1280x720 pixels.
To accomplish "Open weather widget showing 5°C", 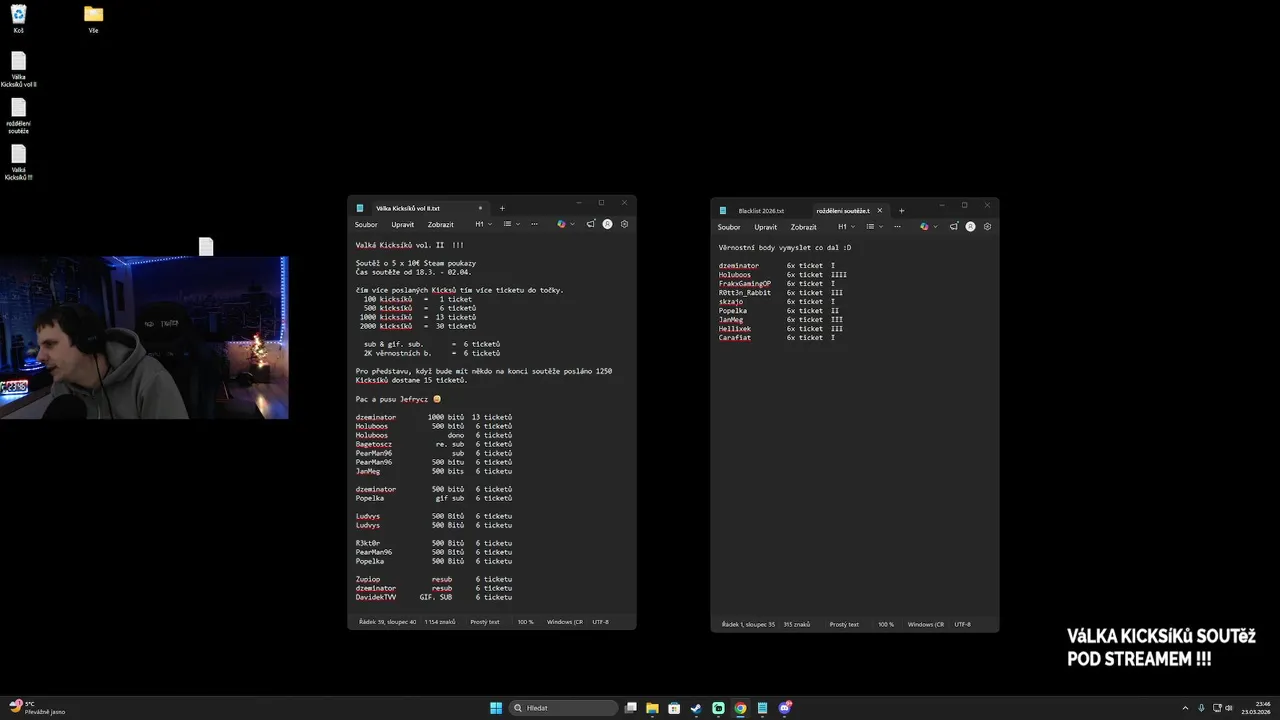I will tap(37, 708).
